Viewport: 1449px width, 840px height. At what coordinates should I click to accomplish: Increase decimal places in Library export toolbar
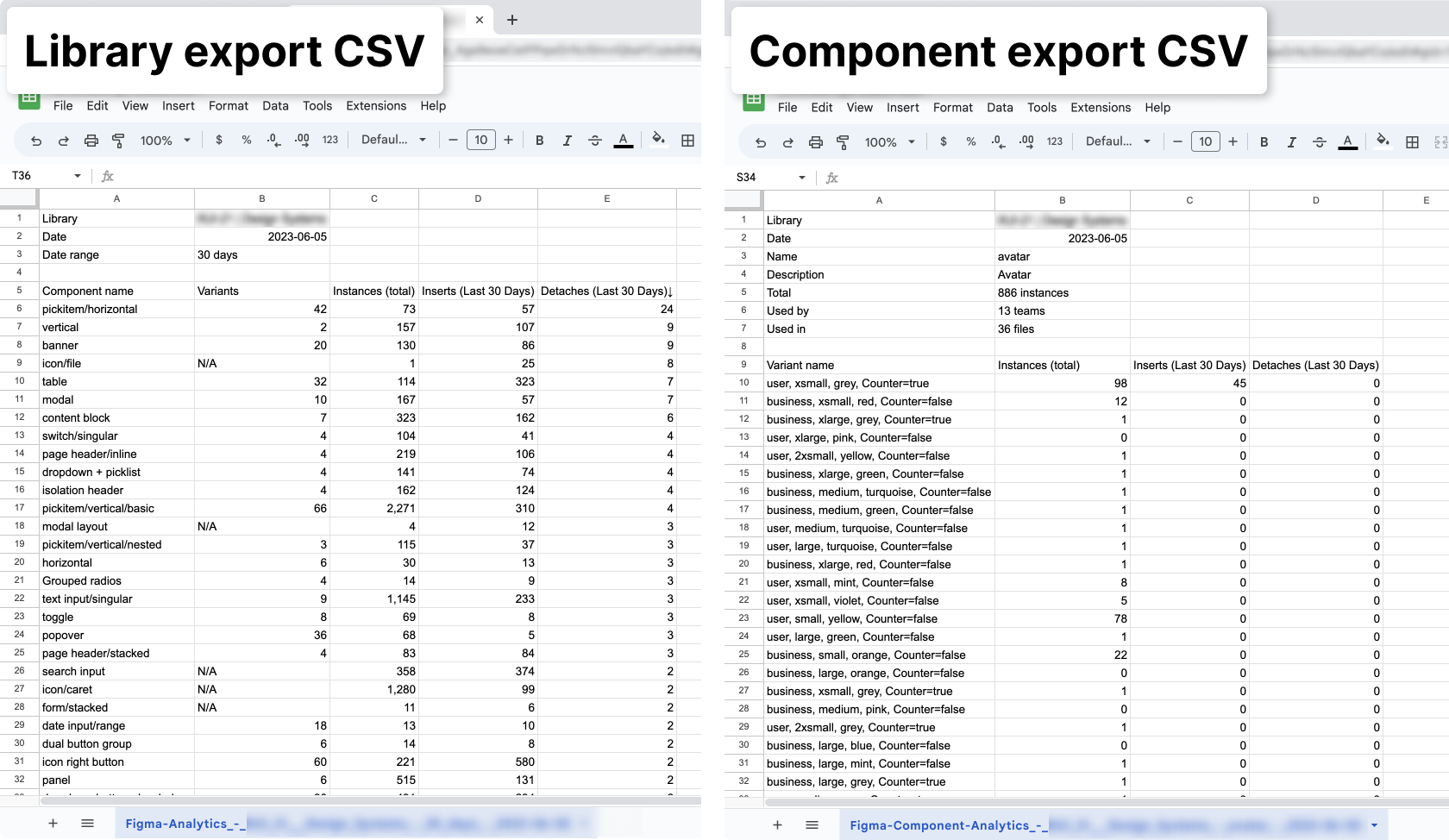(302, 140)
